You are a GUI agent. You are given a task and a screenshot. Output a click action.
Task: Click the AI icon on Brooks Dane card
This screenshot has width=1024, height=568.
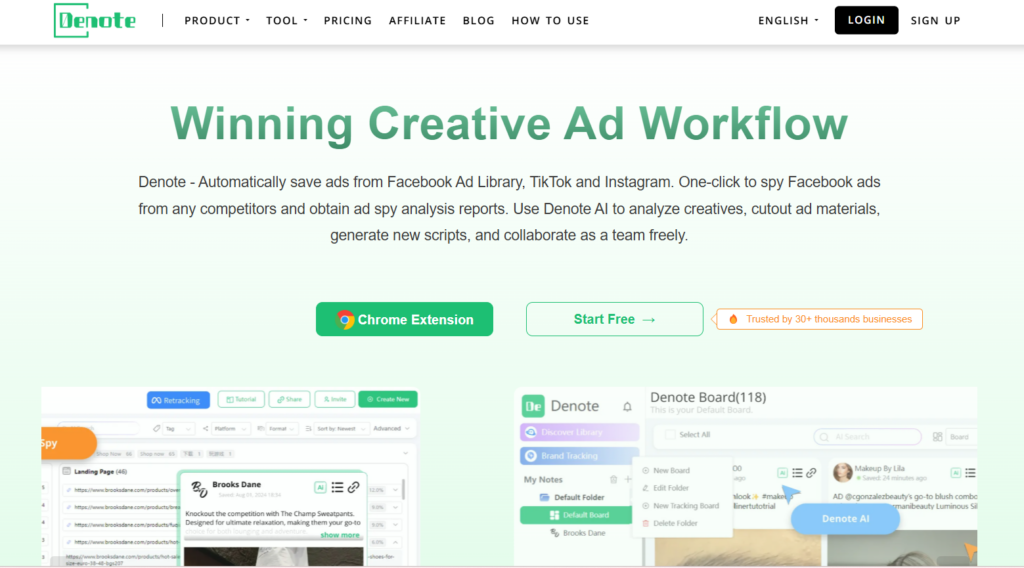click(x=320, y=487)
